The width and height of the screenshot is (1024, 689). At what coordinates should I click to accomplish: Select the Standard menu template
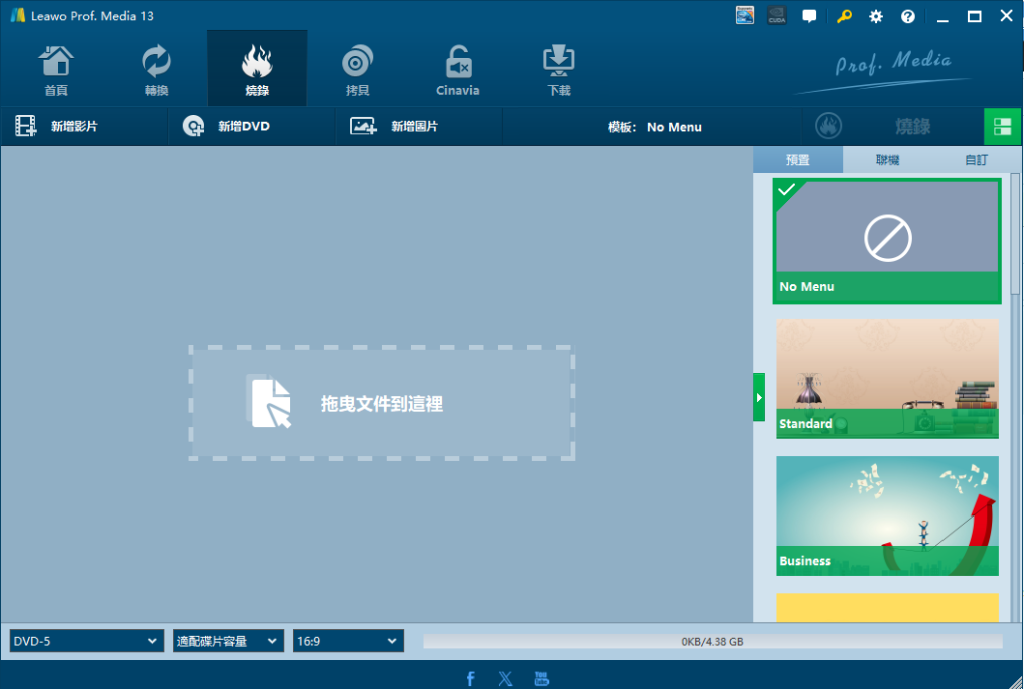coord(887,379)
